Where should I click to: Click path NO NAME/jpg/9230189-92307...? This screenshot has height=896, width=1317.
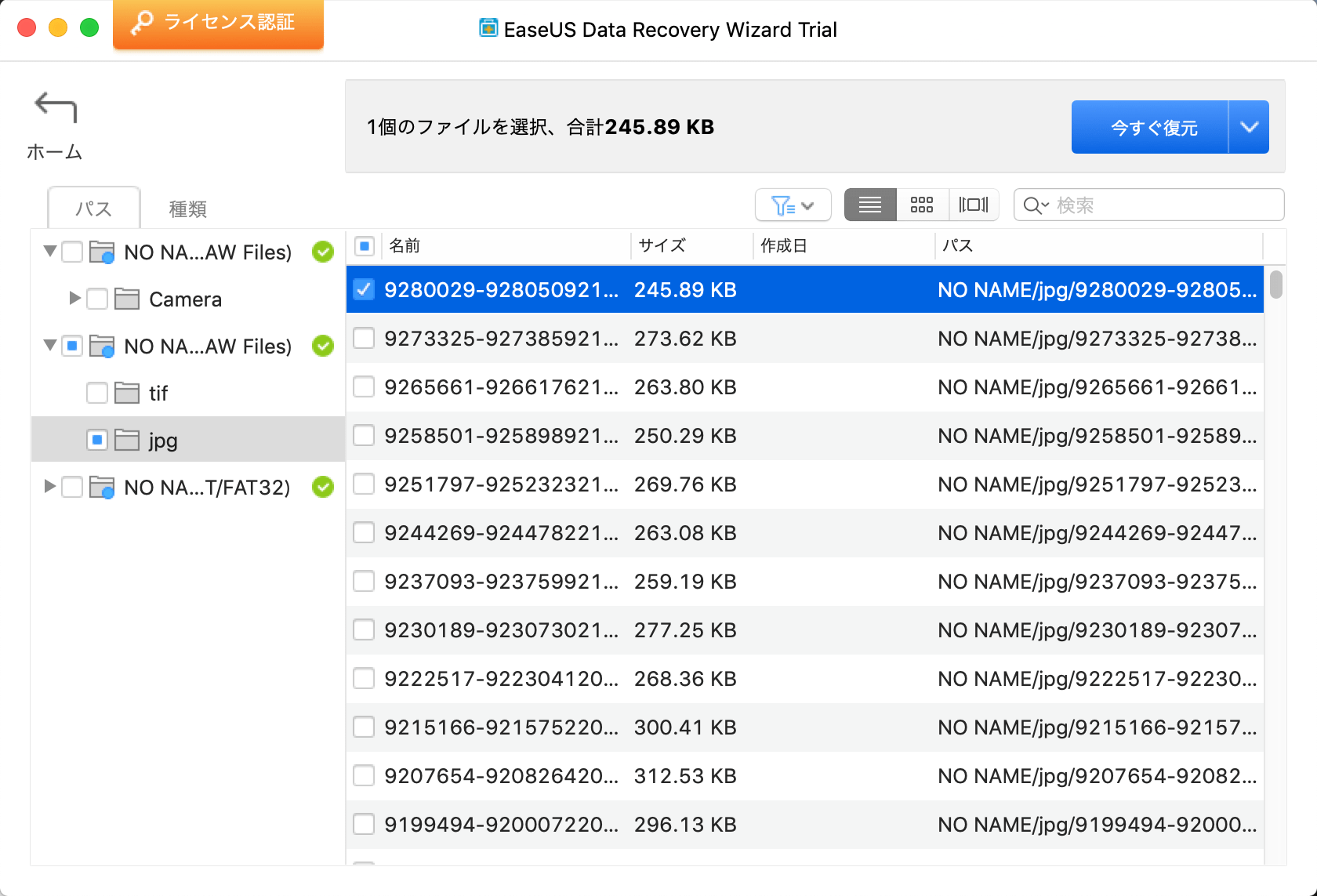tap(1097, 630)
